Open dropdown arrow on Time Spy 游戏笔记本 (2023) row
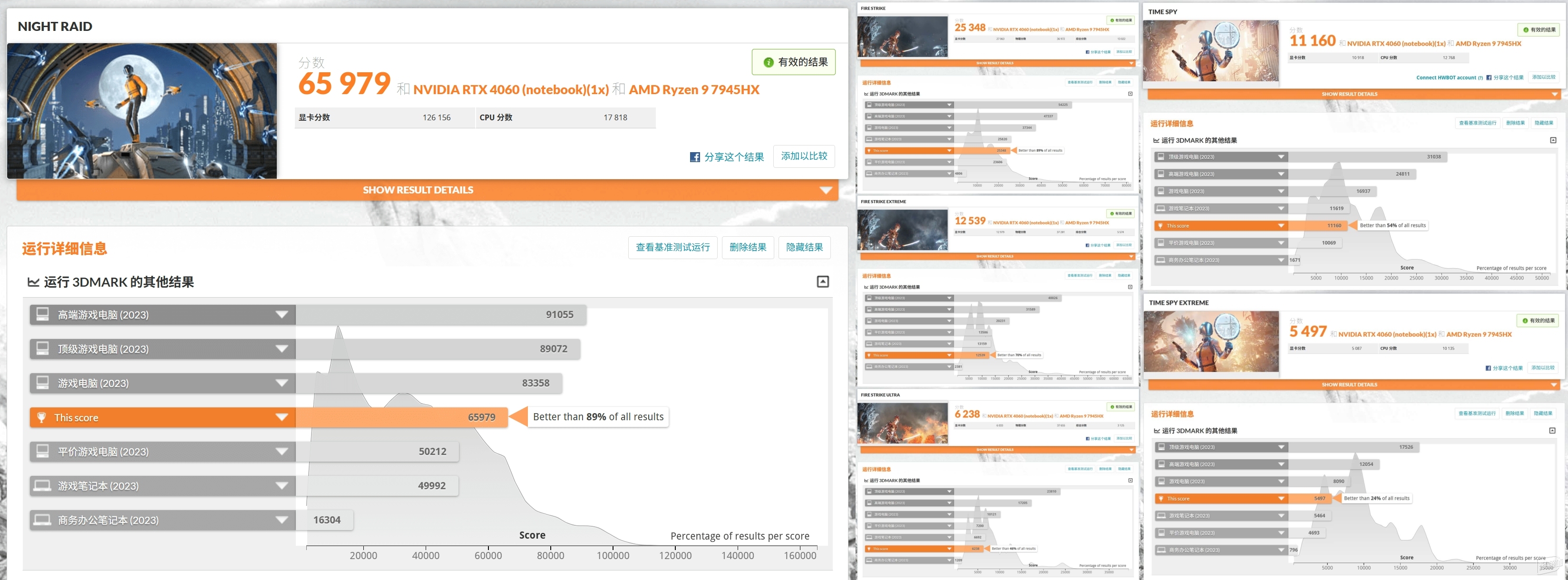 [1281, 208]
